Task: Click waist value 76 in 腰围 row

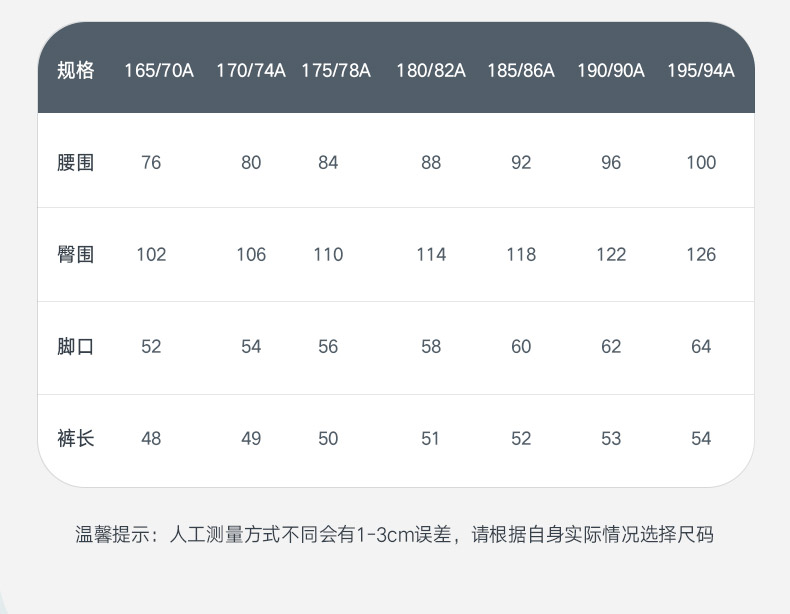Action: pyautogui.click(x=151, y=162)
